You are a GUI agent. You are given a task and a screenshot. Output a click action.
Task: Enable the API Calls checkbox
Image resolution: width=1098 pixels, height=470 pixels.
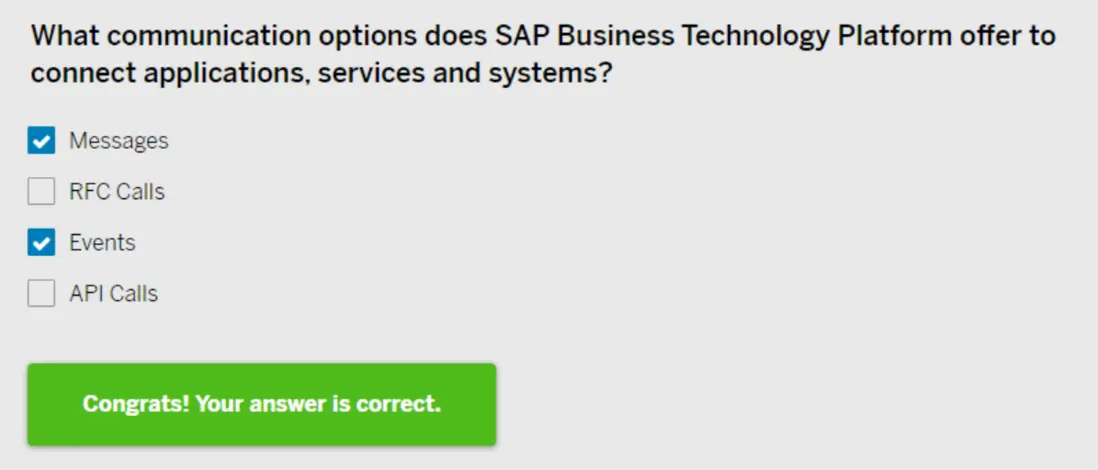41,293
